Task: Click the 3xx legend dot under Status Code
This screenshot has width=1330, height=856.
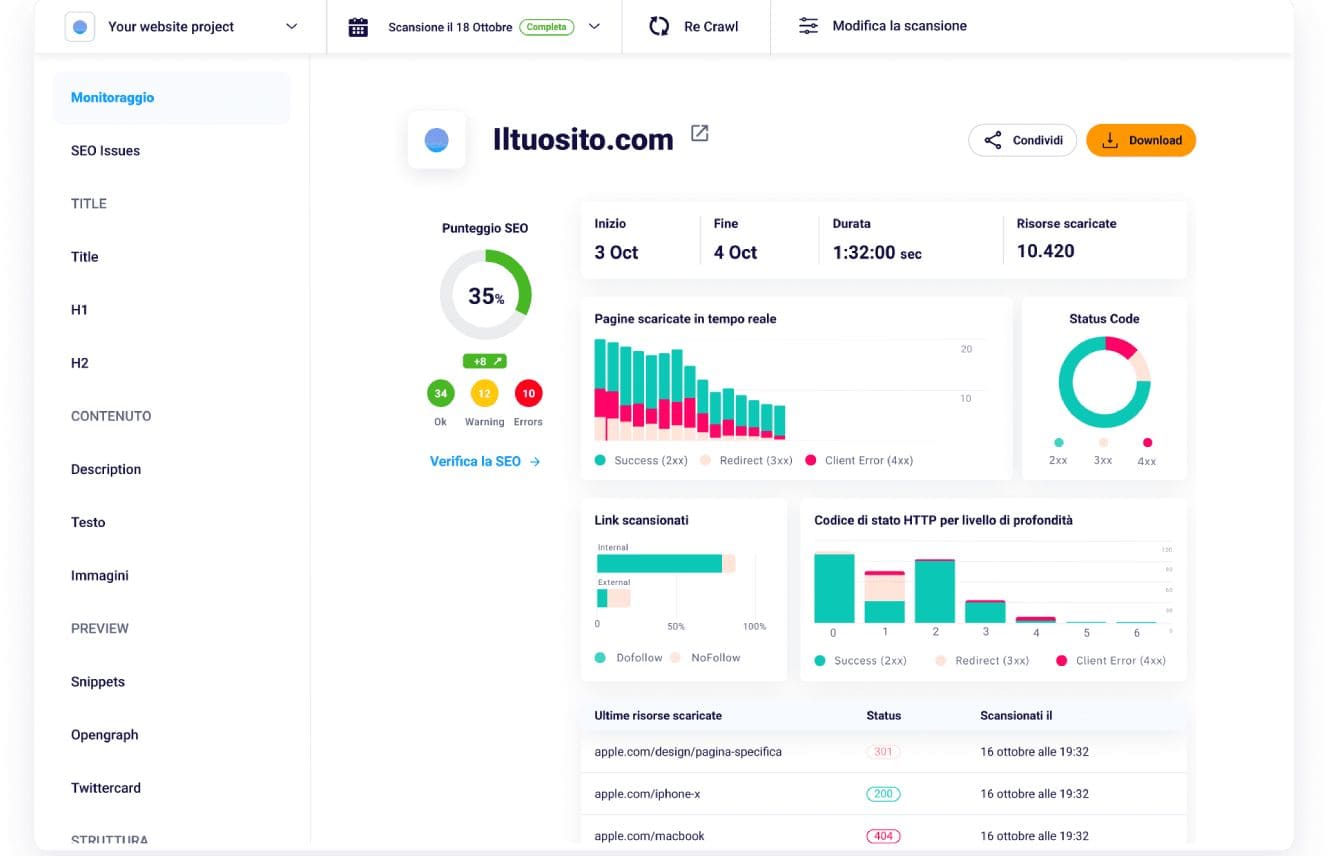Action: 1103,442
